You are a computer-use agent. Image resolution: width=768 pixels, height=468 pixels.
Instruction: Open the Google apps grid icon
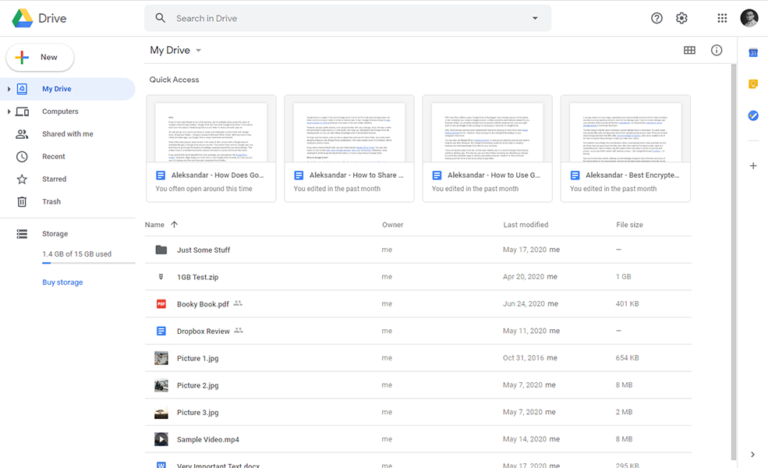[722, 18]
